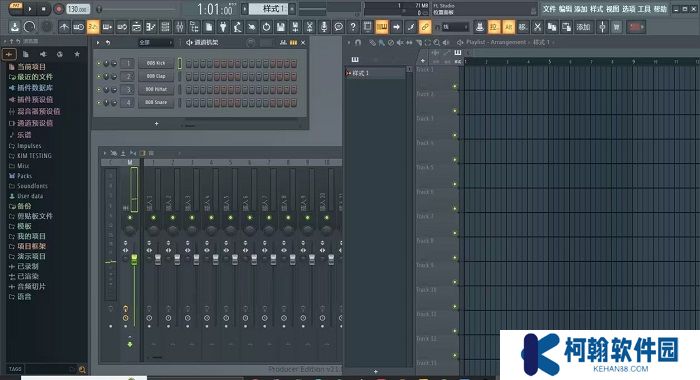The image size is (700, 380).
Task: Adjust the mixer insert 1 fader
Action: pyautogui.click(x=158, y=259)
